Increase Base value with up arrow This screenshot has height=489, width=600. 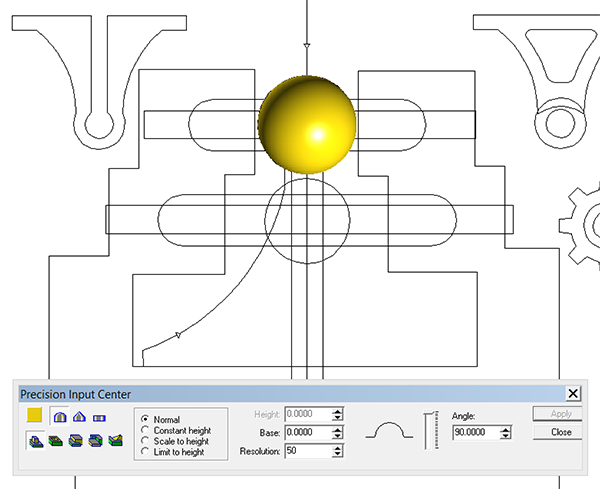pos(337,430)
